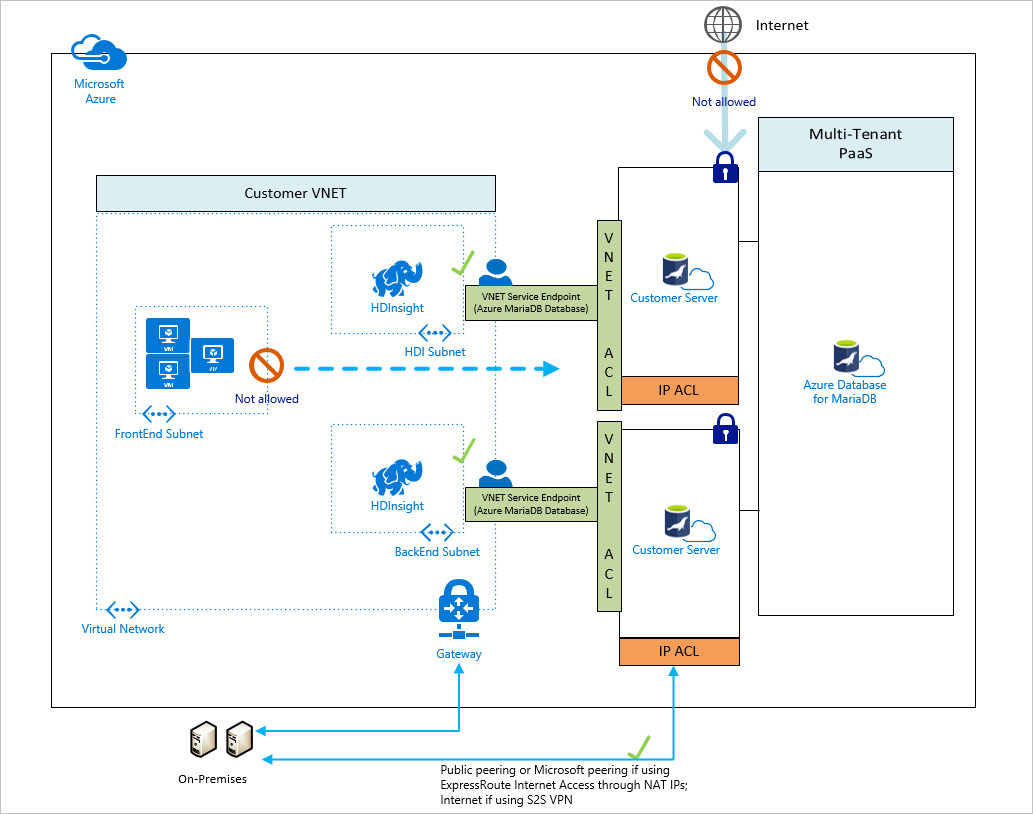
Task: Click 'Not allowed' text near FrontEnd Subnet
Action: pos(266,399)
